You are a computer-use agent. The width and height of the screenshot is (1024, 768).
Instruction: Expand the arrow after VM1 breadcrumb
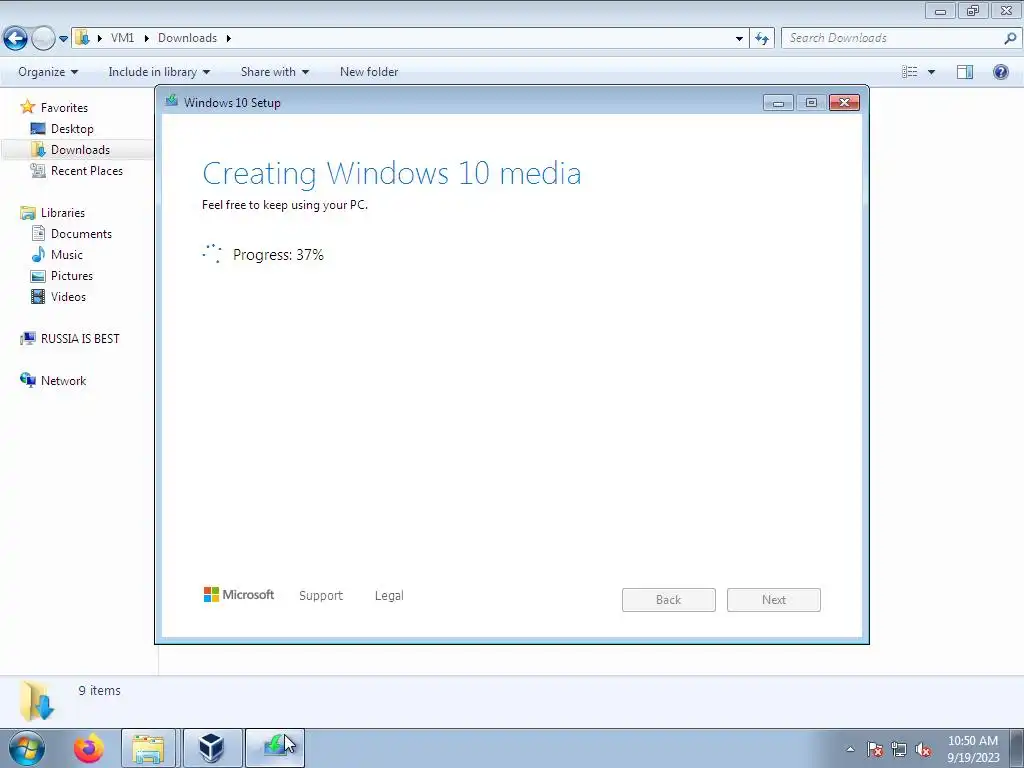tap(146, 38)
